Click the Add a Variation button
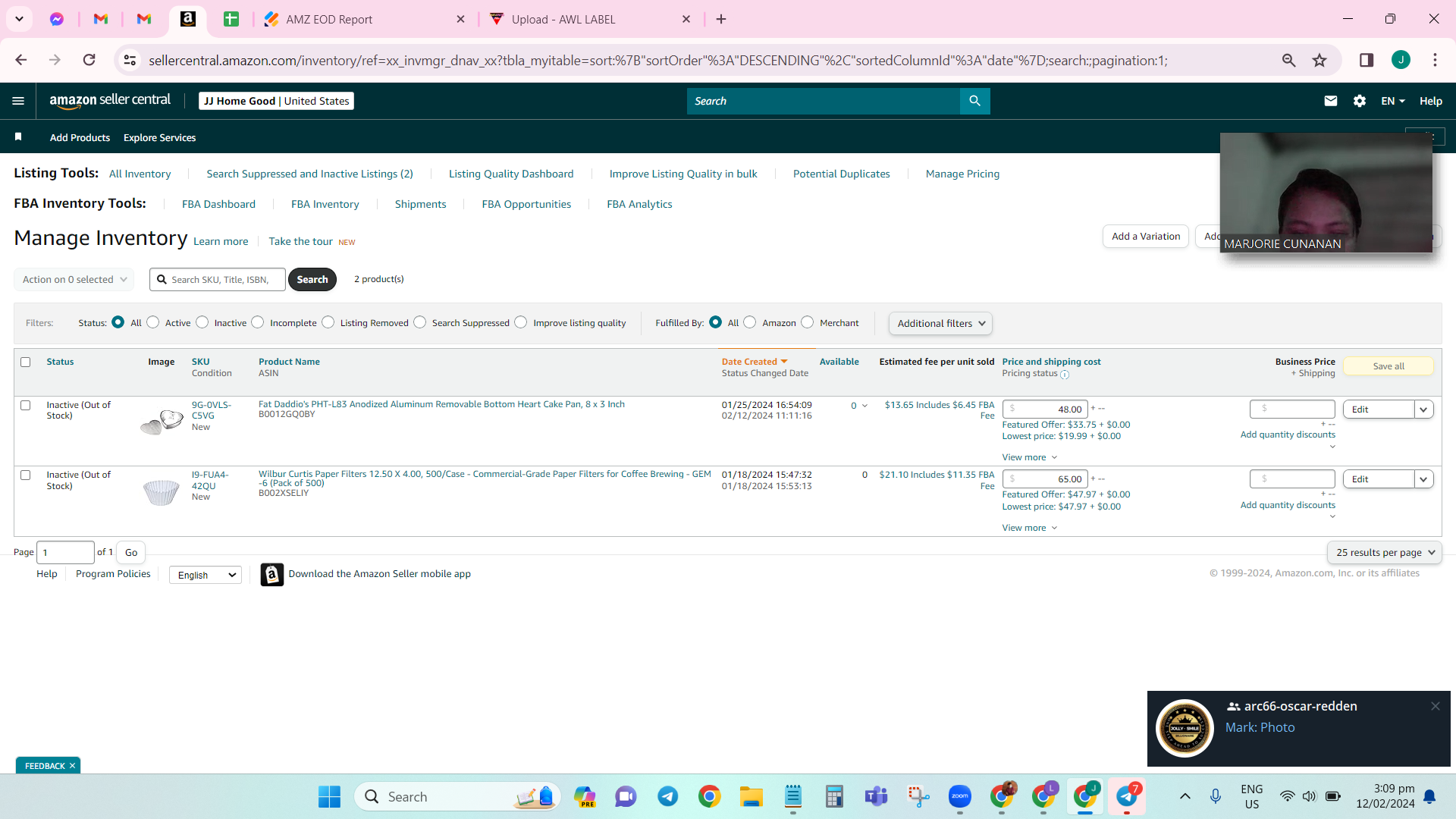 [1146, 237]
